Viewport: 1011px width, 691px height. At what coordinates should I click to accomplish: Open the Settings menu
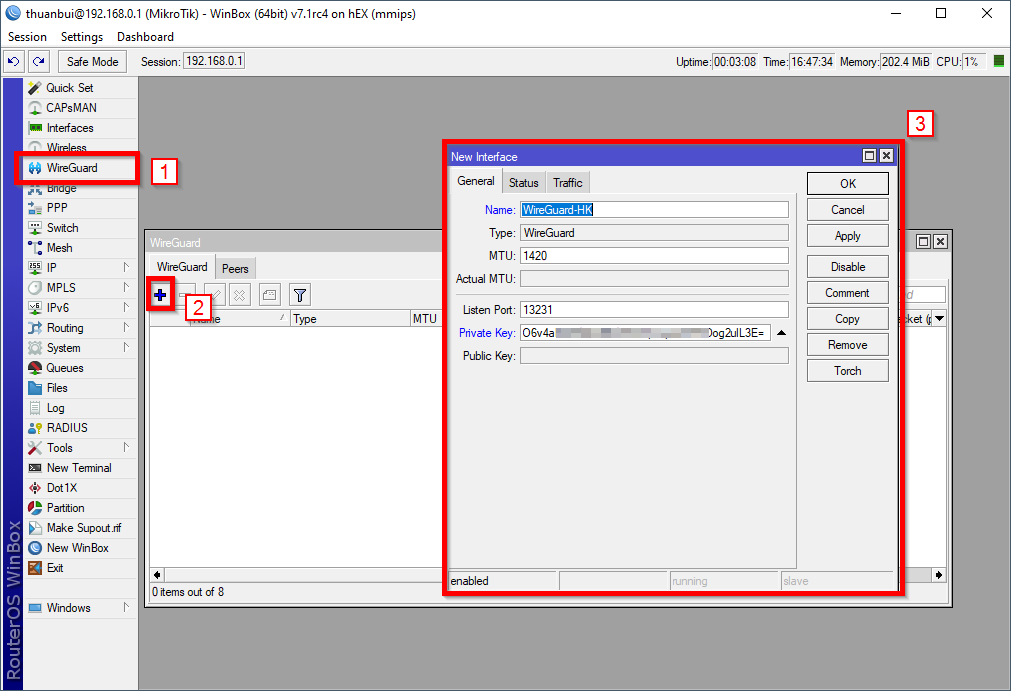pyautogui.click(x=82, y=37)
